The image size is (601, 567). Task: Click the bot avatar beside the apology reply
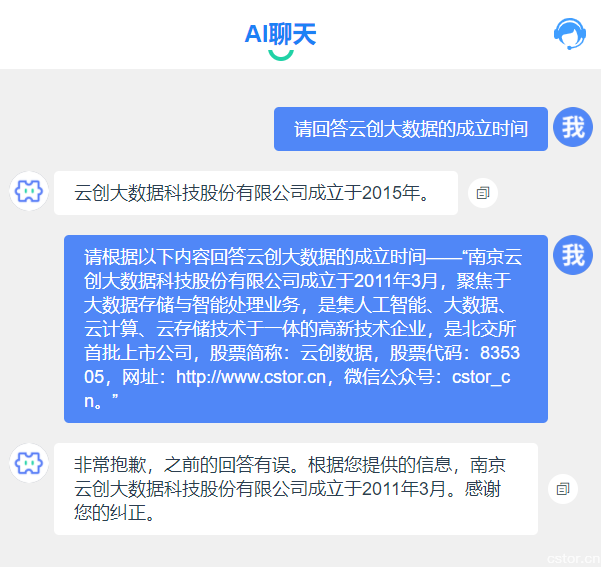point(29,463)
